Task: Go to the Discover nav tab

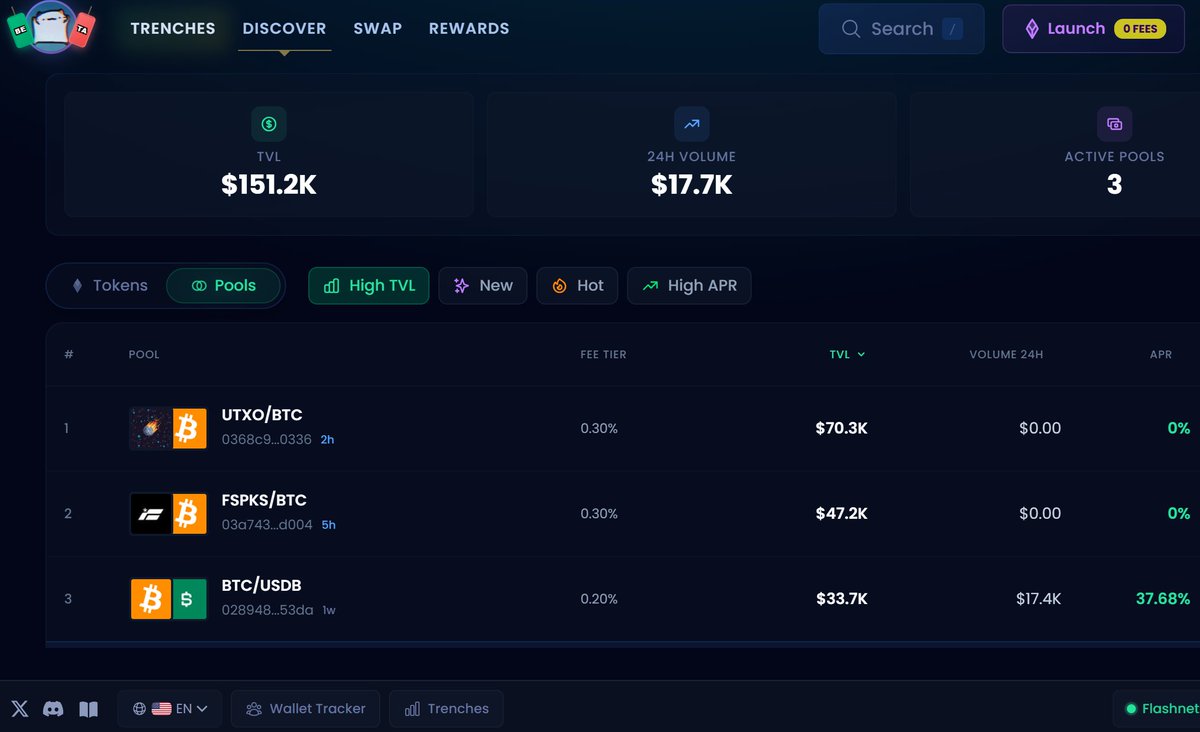Action: click(284, 28)
